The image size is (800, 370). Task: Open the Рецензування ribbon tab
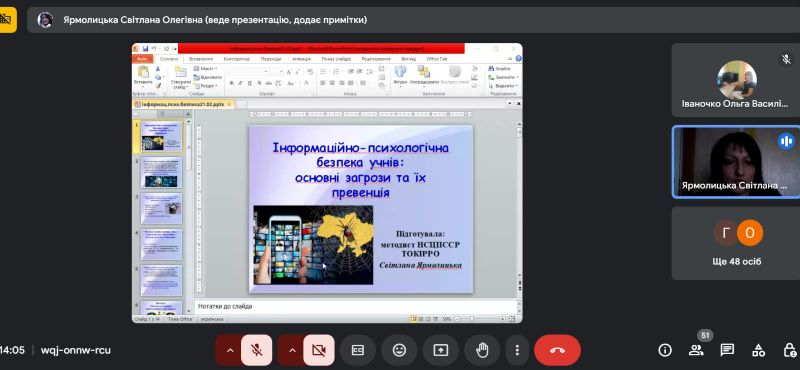click(x=376, y=59)
